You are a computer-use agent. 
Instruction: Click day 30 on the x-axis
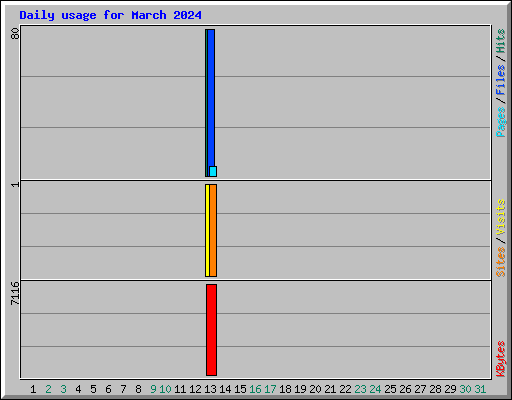[465, 389]
